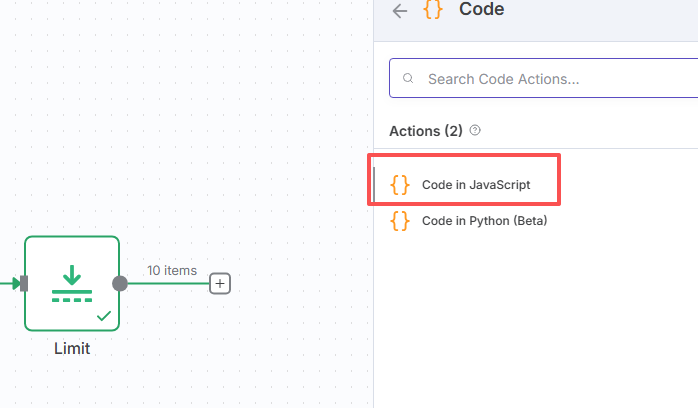Click the magnifier icon in the search box
The image size is (698, 408).
click(x=408, y=79)
